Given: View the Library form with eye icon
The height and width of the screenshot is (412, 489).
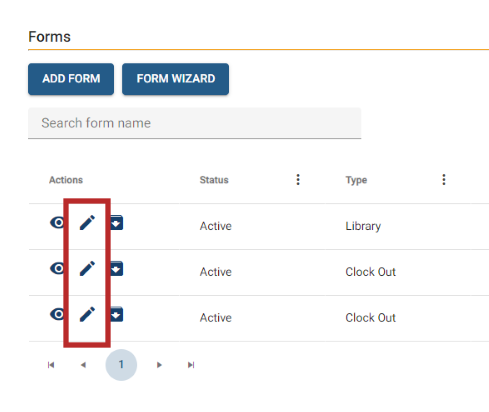Looking at the screenshot, I should pos(57,222).
